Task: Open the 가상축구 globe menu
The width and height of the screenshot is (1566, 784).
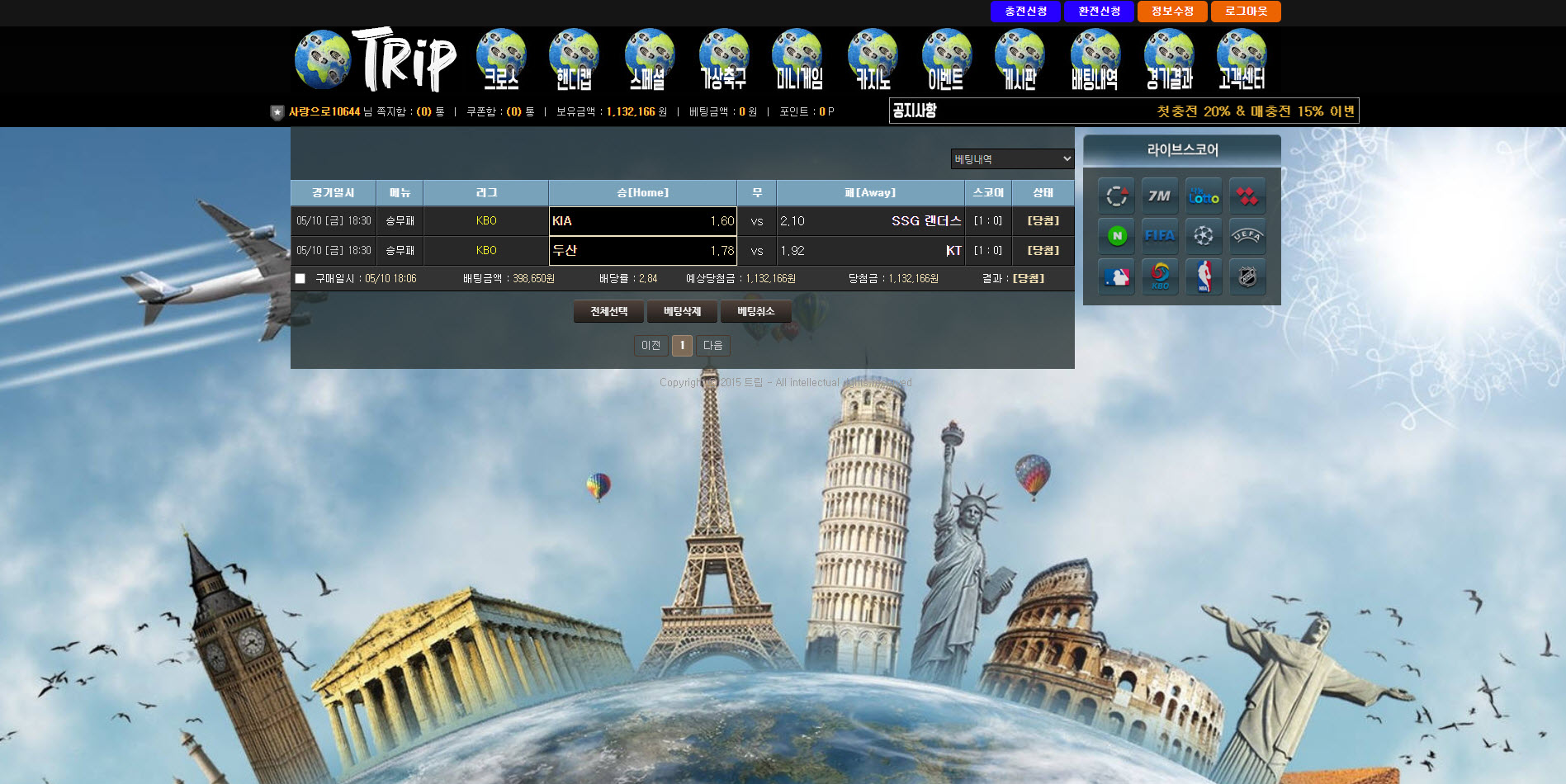Action: click(x=723, y=59)
